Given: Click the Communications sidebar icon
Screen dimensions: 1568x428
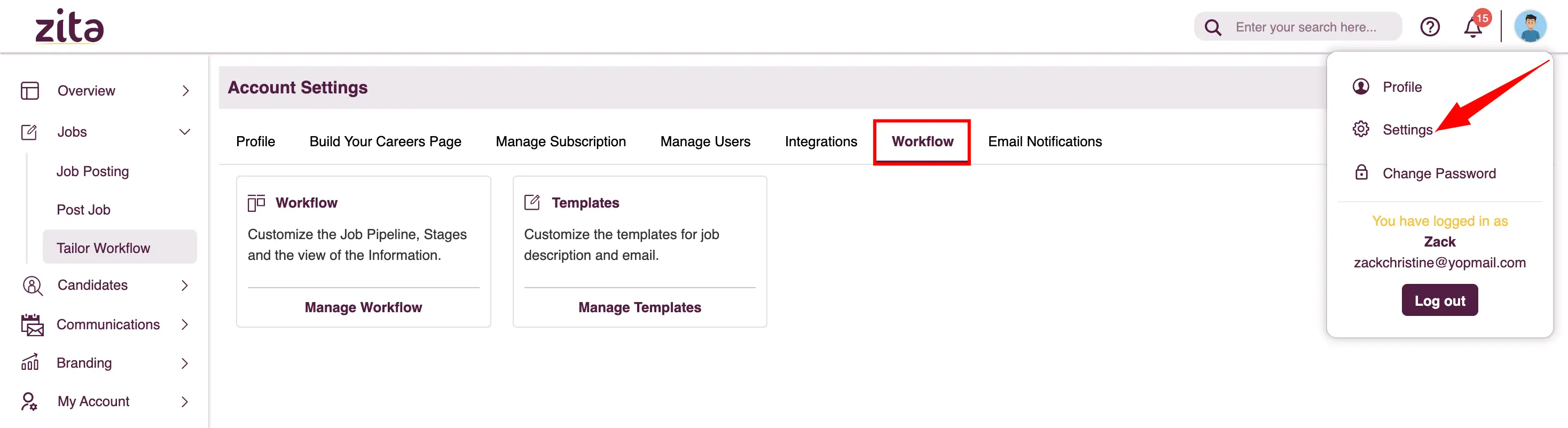Looking at the screenshot, I should (32, 324).
